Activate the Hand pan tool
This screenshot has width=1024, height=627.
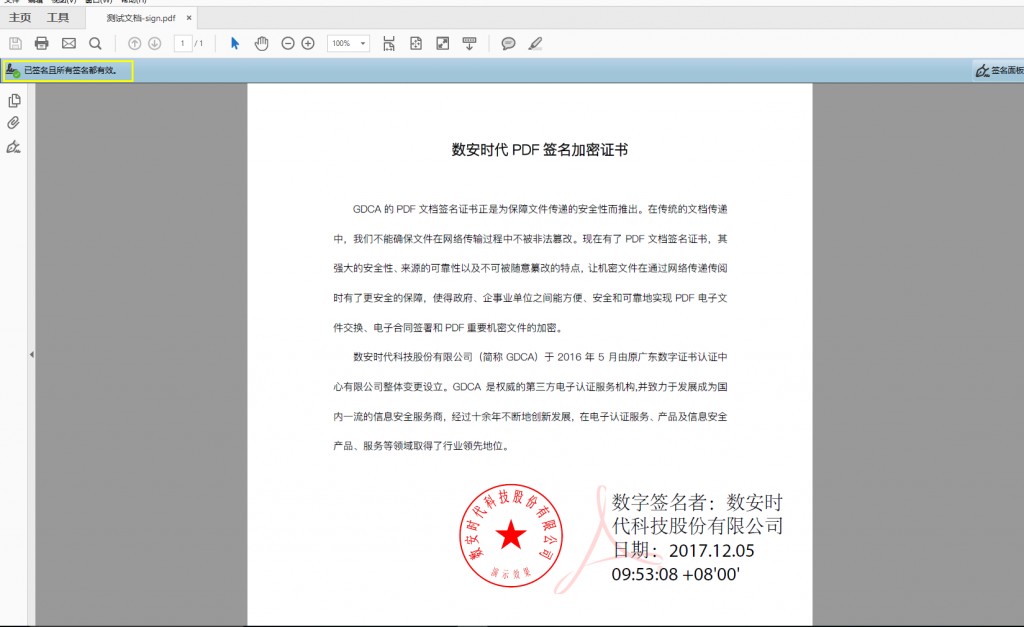tap(261, 44)
